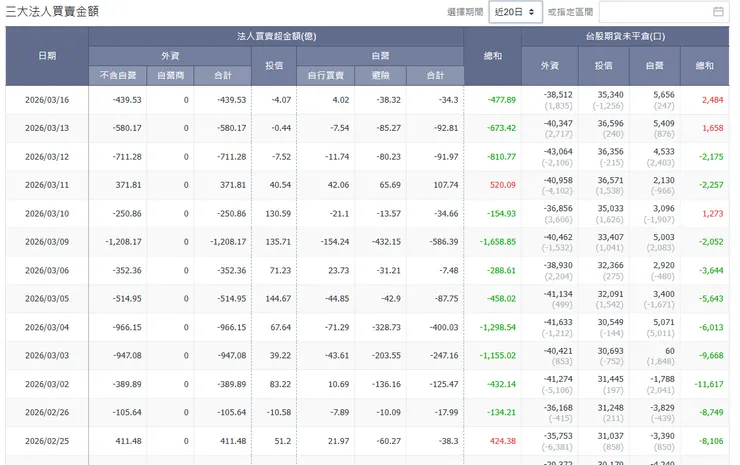740x465 pixels.
Task: Select the 2026/03/11 date cell
Action: point(47,185)
